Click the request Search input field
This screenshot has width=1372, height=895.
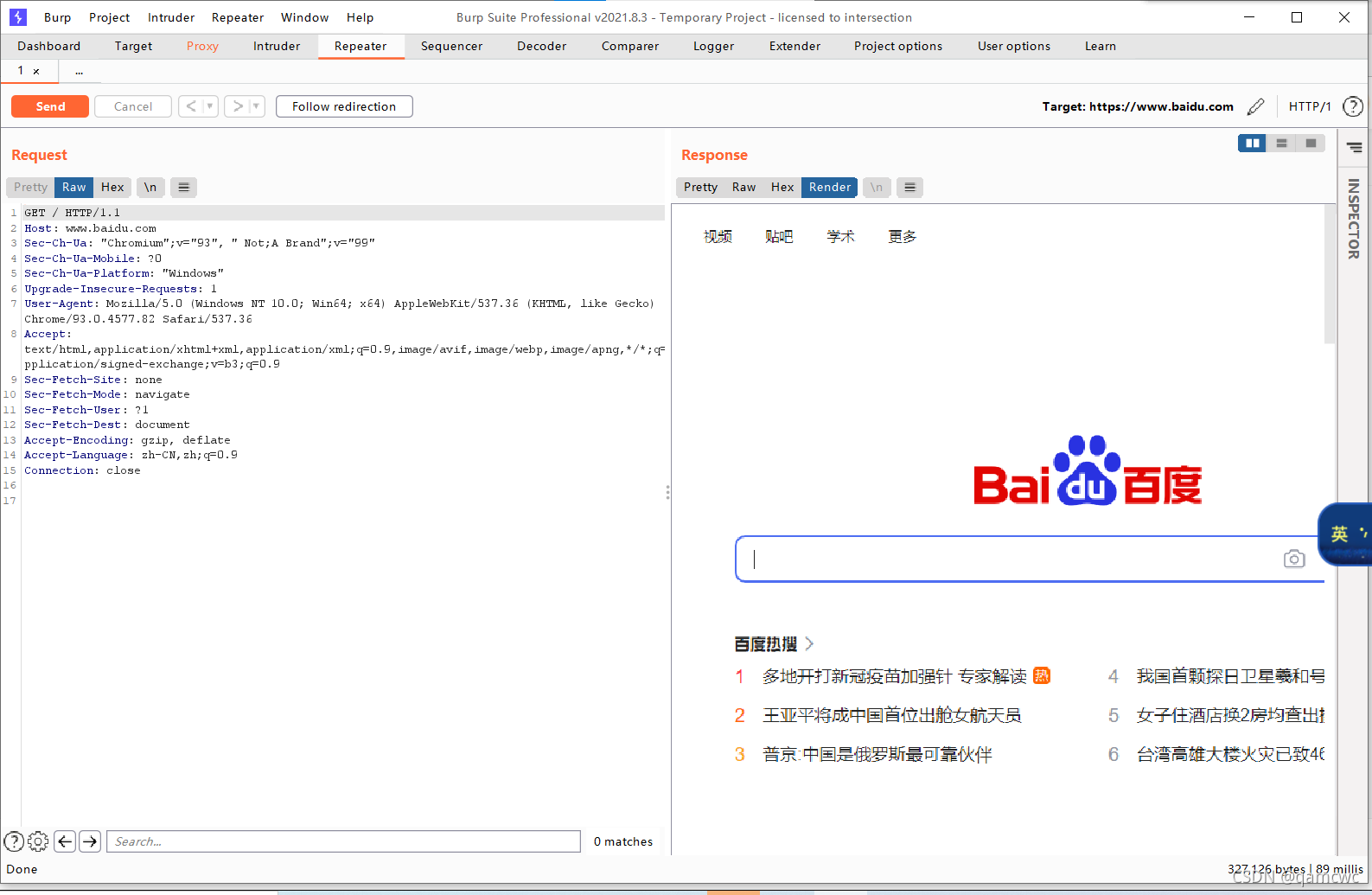[343, 841]
